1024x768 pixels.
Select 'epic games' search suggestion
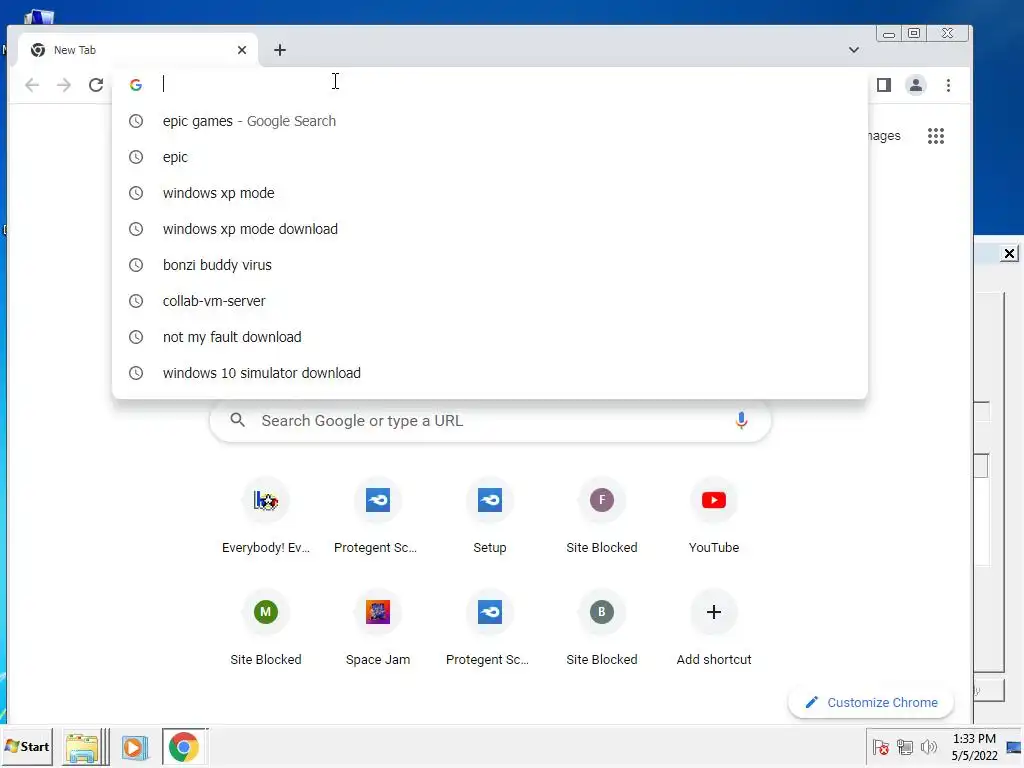point(490,121)
